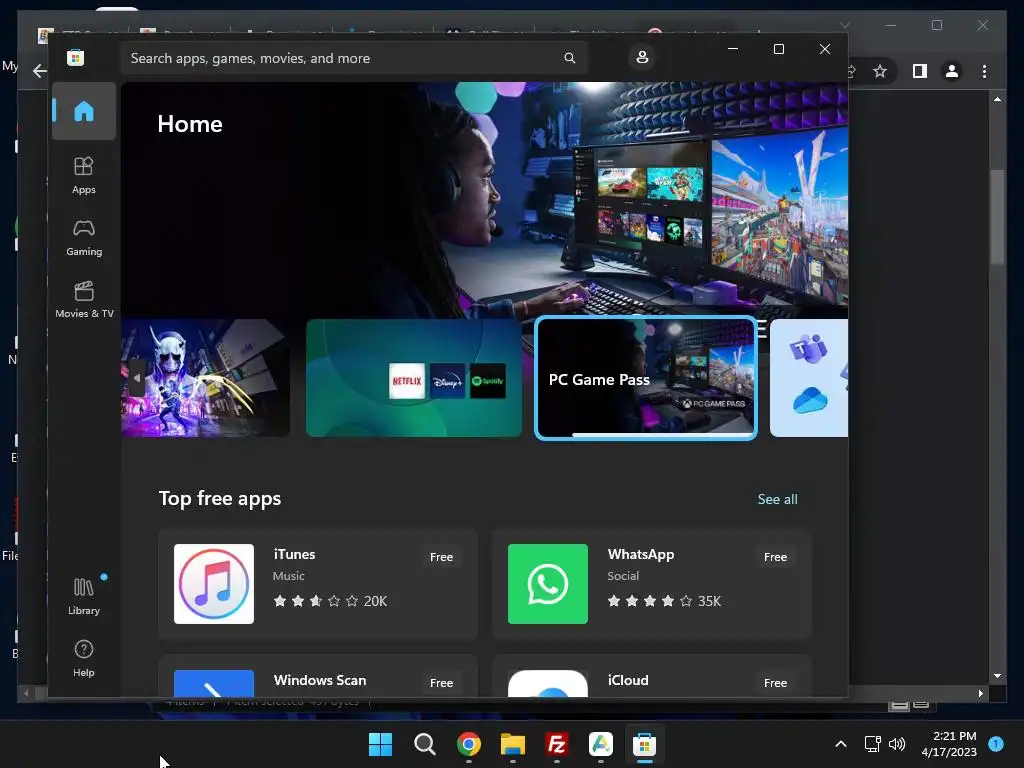
Task: Click Chrome's vertical scrollbar thumb
Action: pos(997,216)
